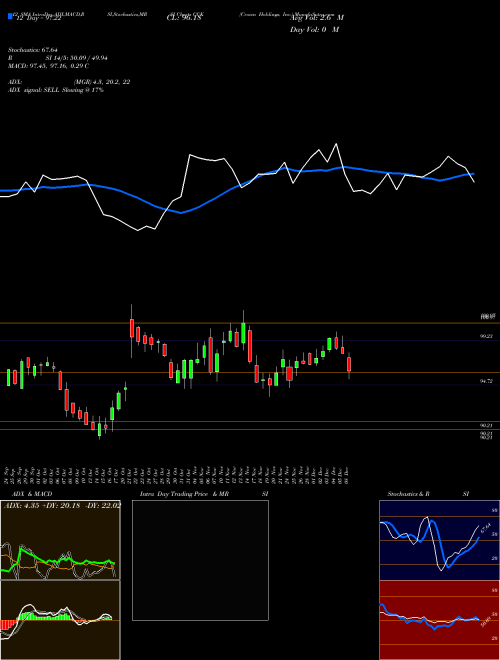The height and width of the screenshot is (660, 500).
Task: Click the tallest red candlestick at the gap up
Action: click(x=132, y=328)
